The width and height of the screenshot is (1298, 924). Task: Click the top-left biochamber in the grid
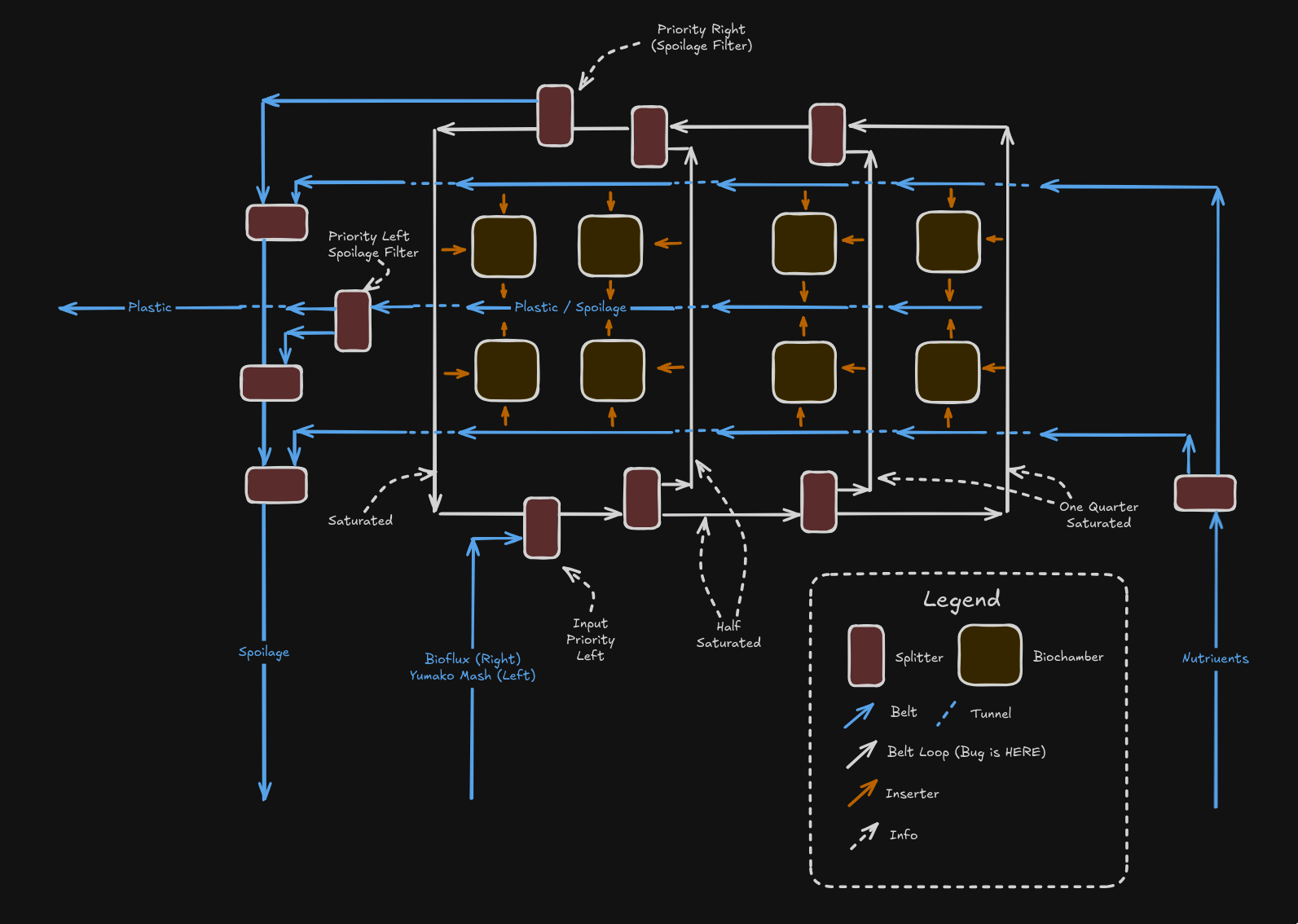pyautogui.click(x=504, y=246)
